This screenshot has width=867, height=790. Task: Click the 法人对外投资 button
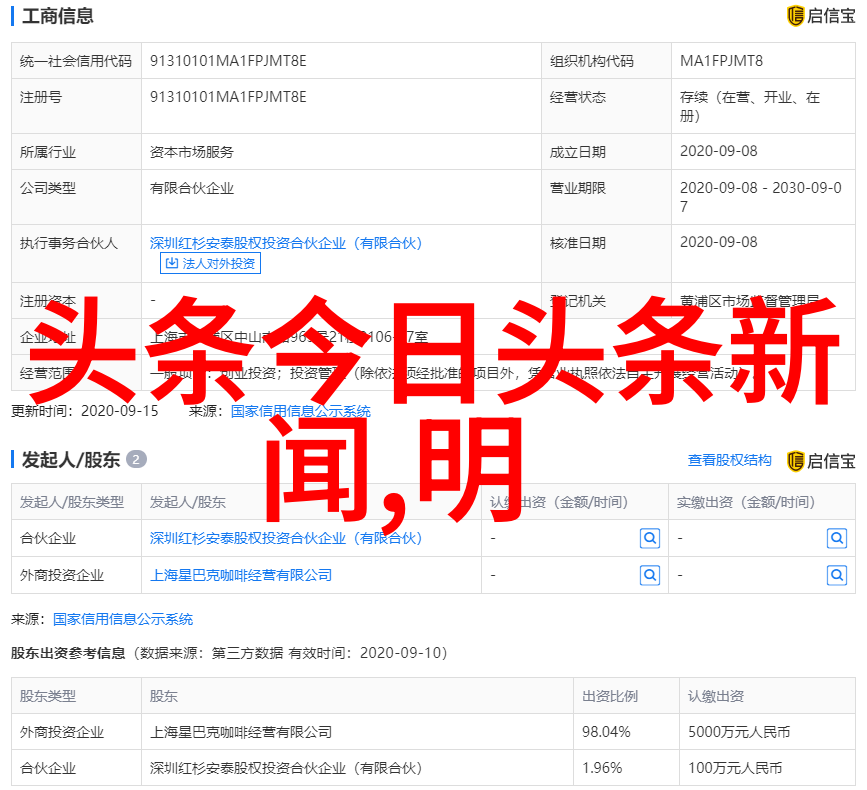click(x=210, y=263)
